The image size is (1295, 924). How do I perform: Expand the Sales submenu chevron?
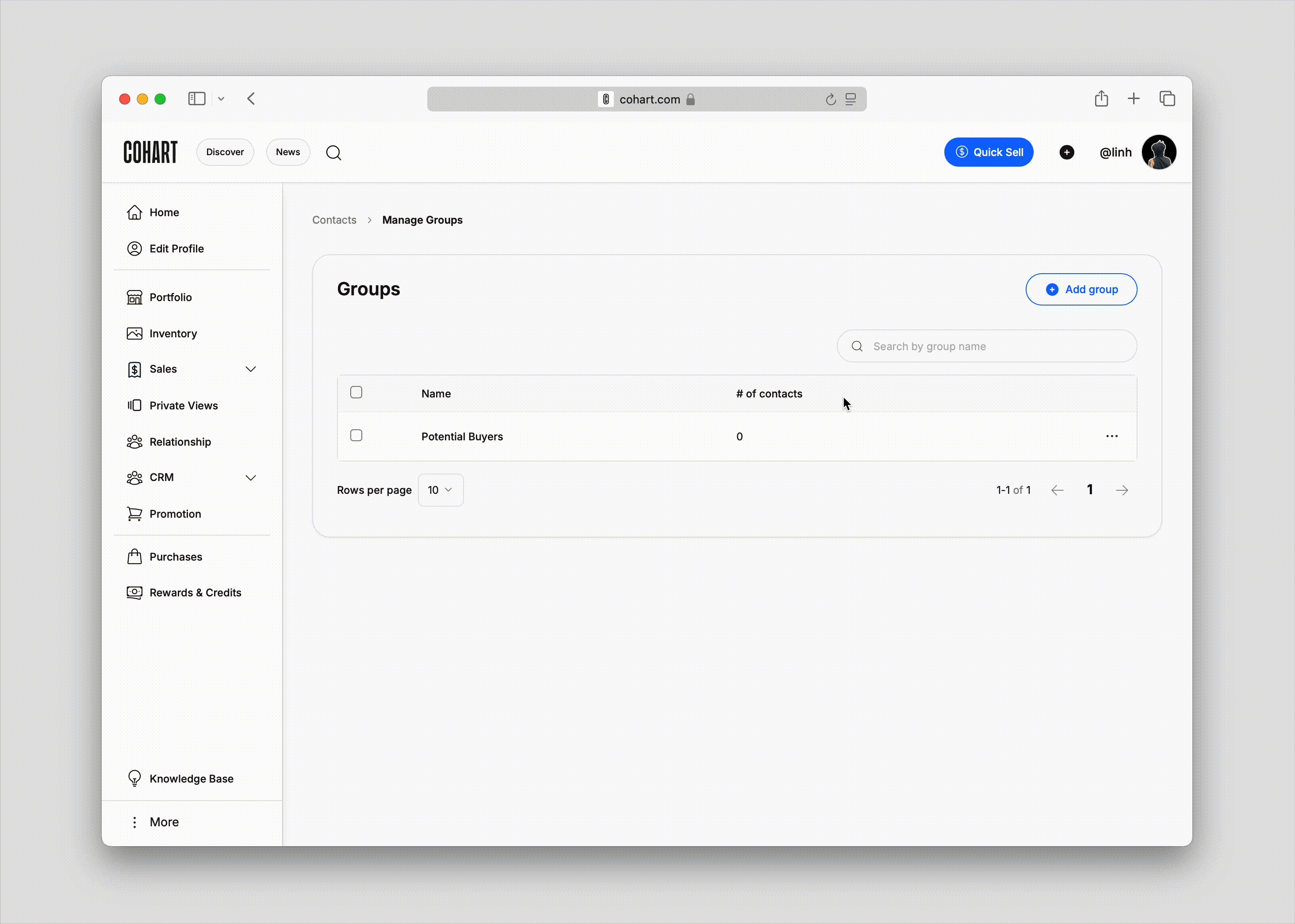(x=250, y=369)
